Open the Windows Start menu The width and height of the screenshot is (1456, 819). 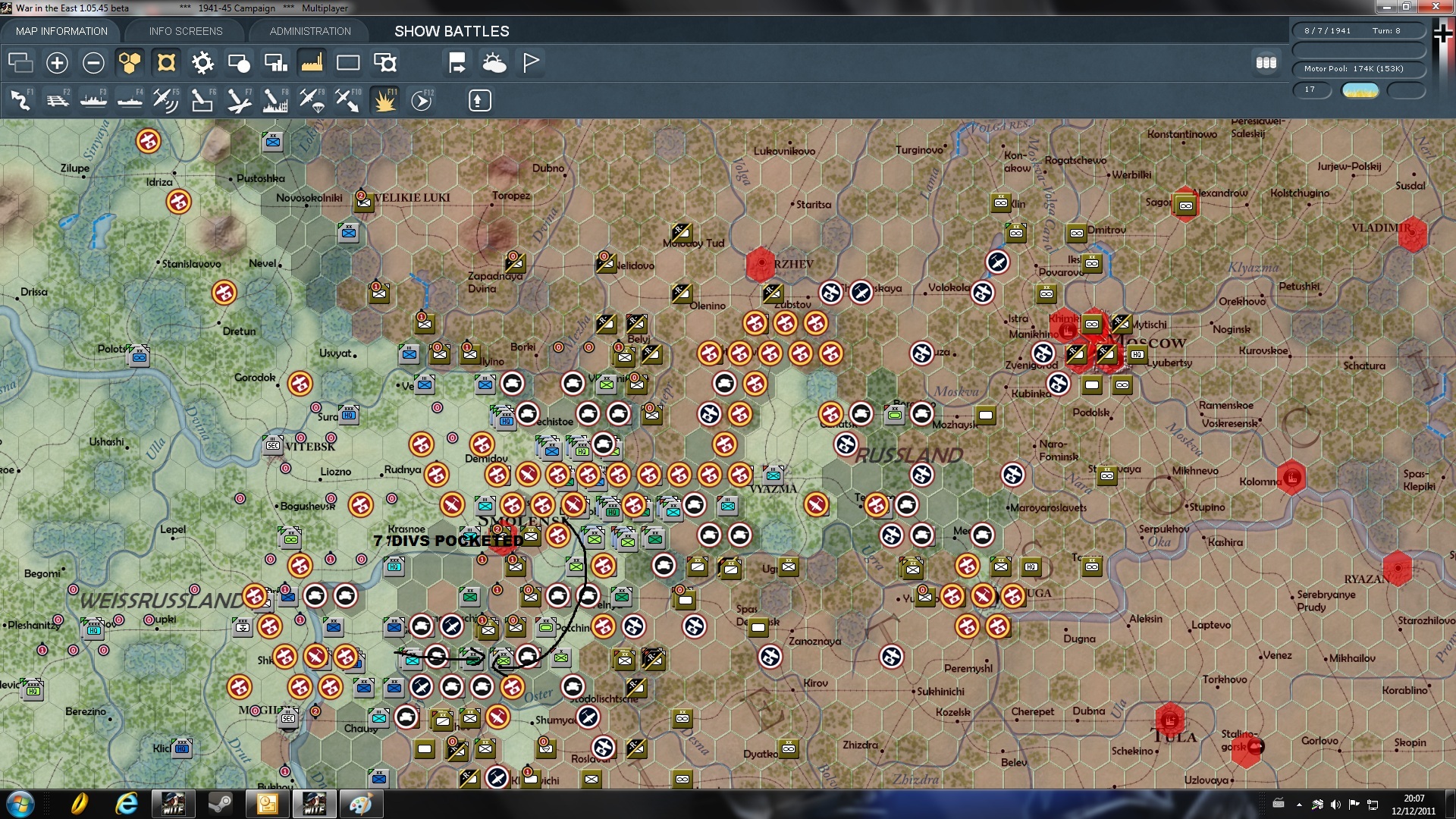click(x=20, y=804)
